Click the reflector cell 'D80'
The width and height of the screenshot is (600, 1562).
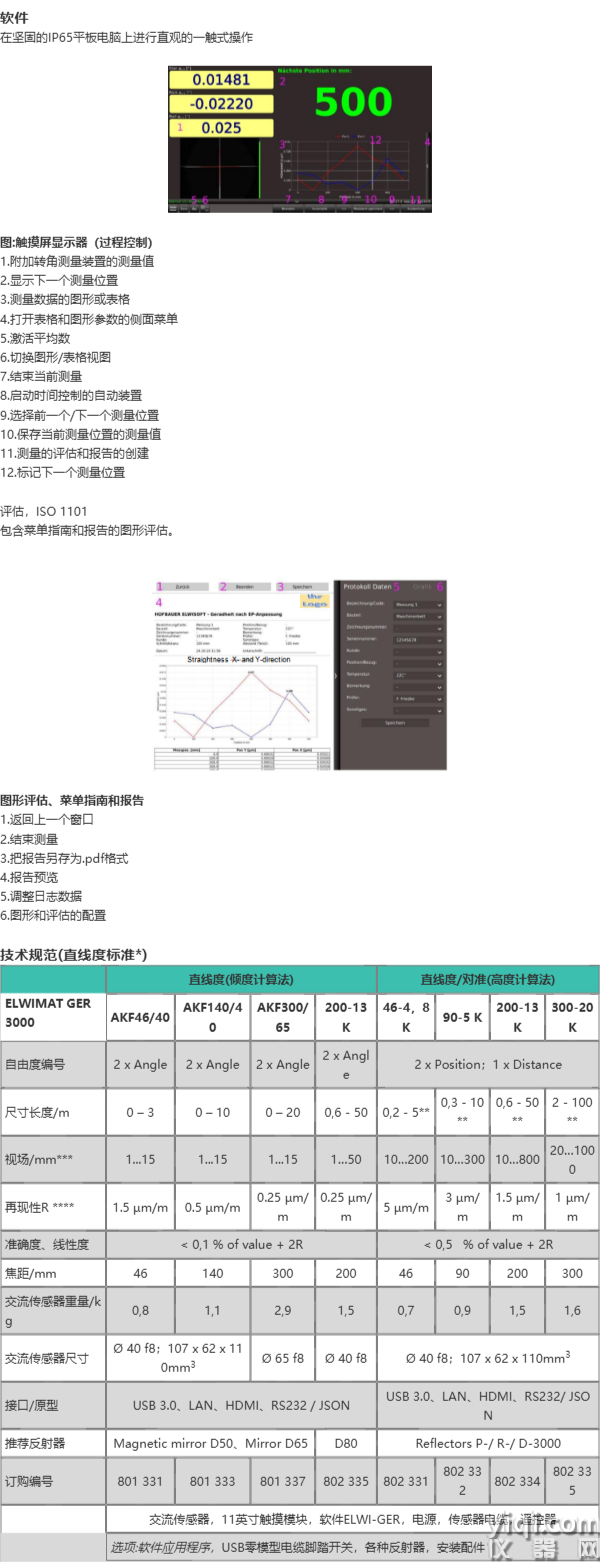click(346, 1443)
